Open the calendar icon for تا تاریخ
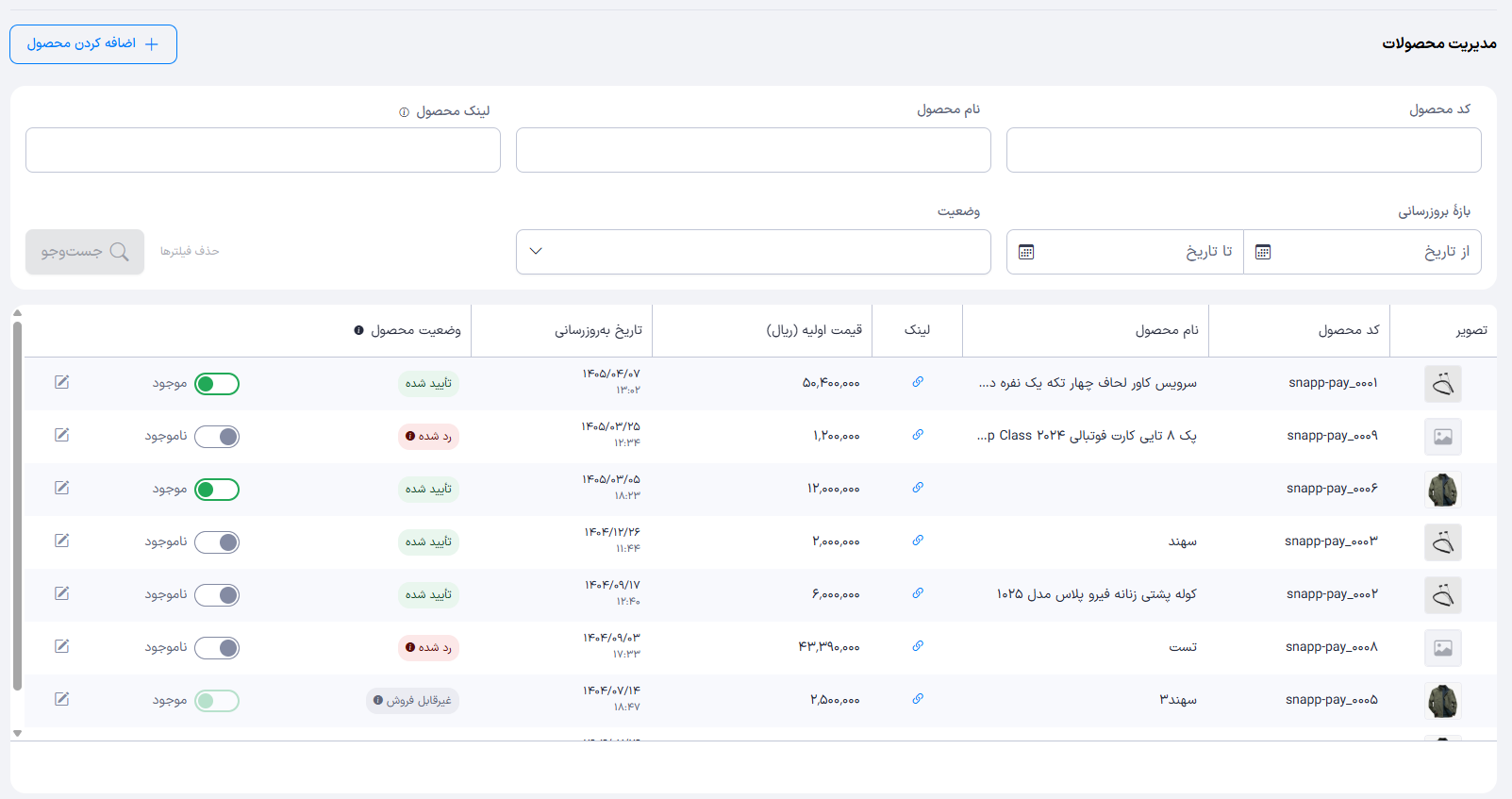Screen dimensions: 1512x799 pyautogui.click(x=1026, y=252)
